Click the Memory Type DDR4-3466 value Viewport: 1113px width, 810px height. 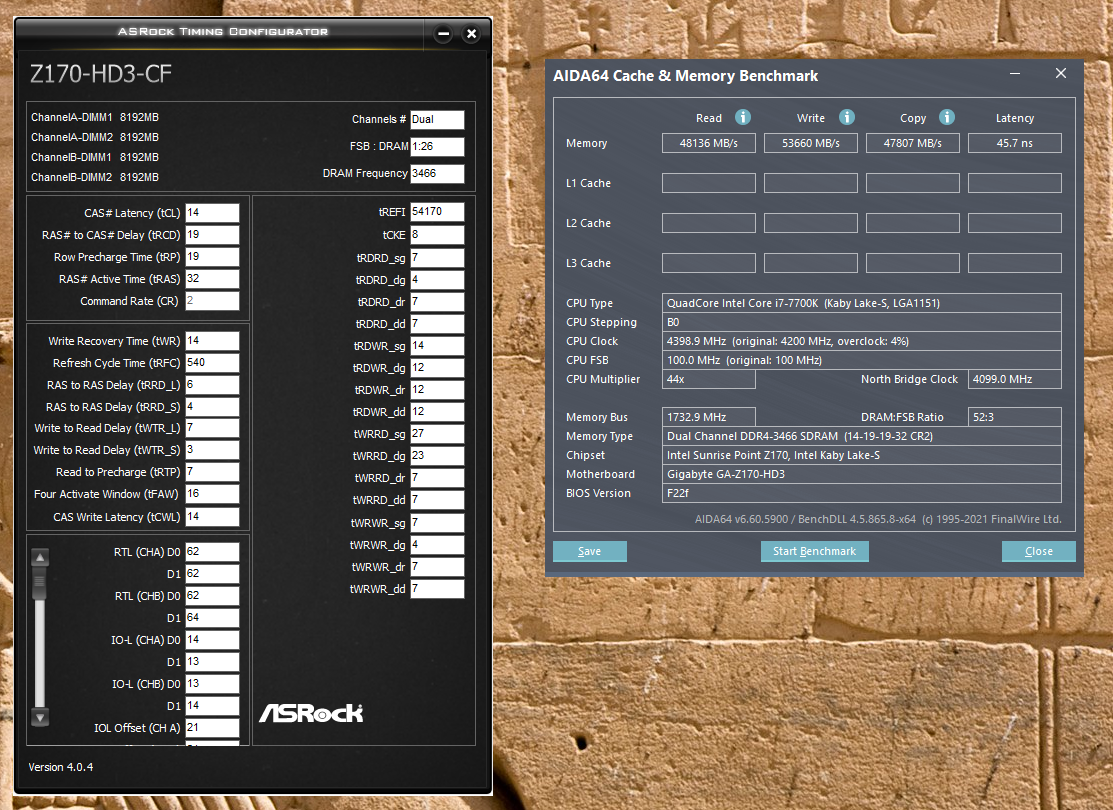[x=862, y=437]
